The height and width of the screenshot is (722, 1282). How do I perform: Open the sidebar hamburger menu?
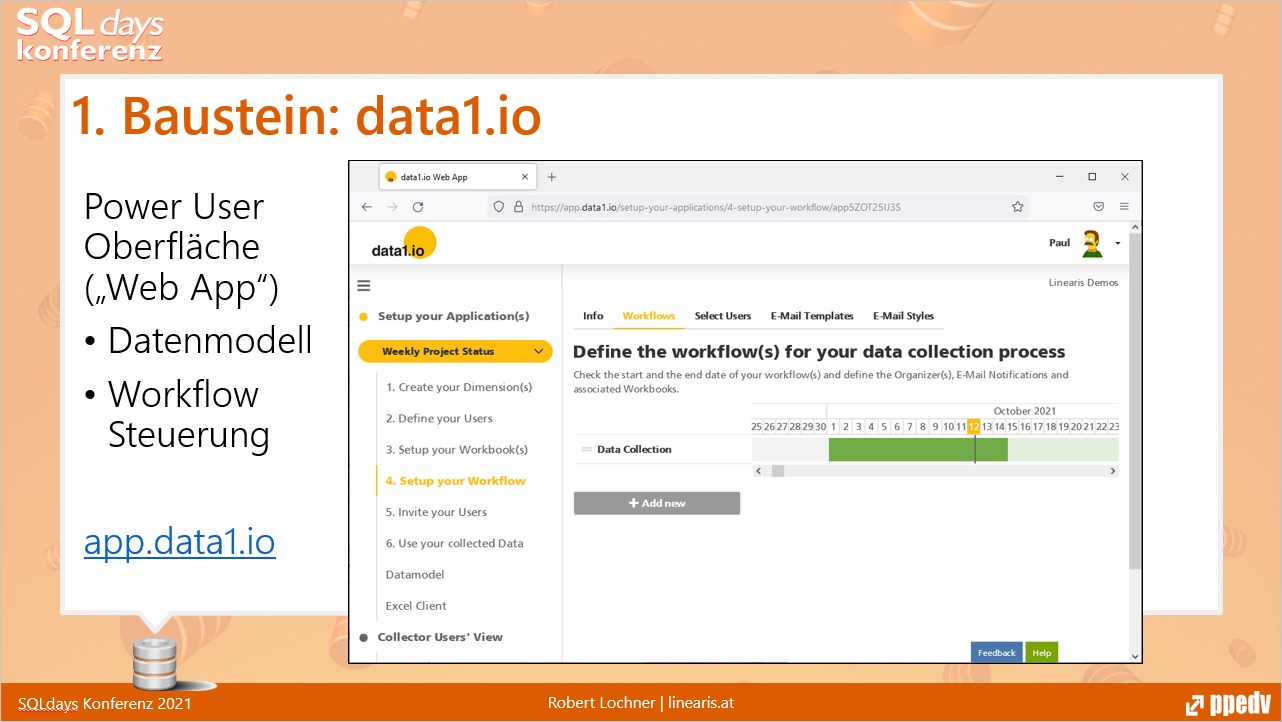point(363,285)
